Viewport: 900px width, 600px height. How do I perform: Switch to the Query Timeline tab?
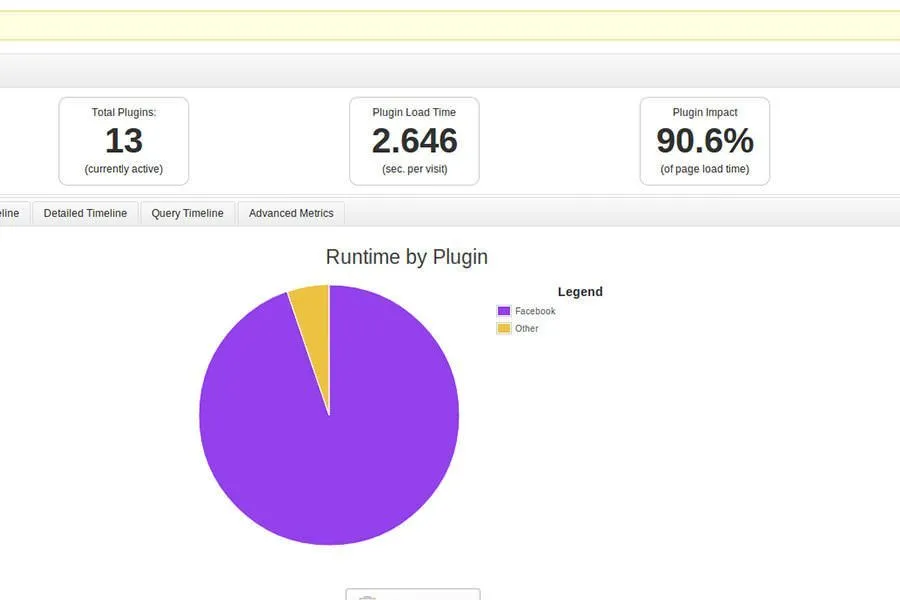[x=187, y=213]
